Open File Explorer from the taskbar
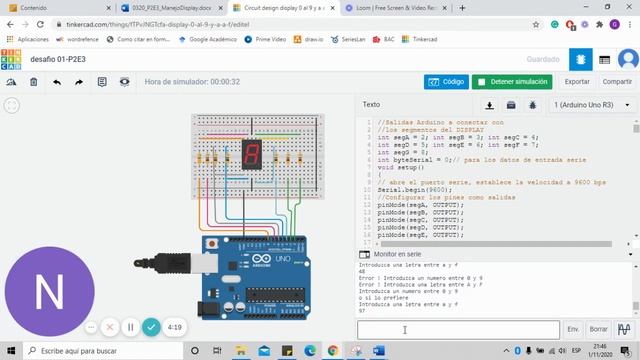Screen dimensions: 640x360 tap(241, 351)
